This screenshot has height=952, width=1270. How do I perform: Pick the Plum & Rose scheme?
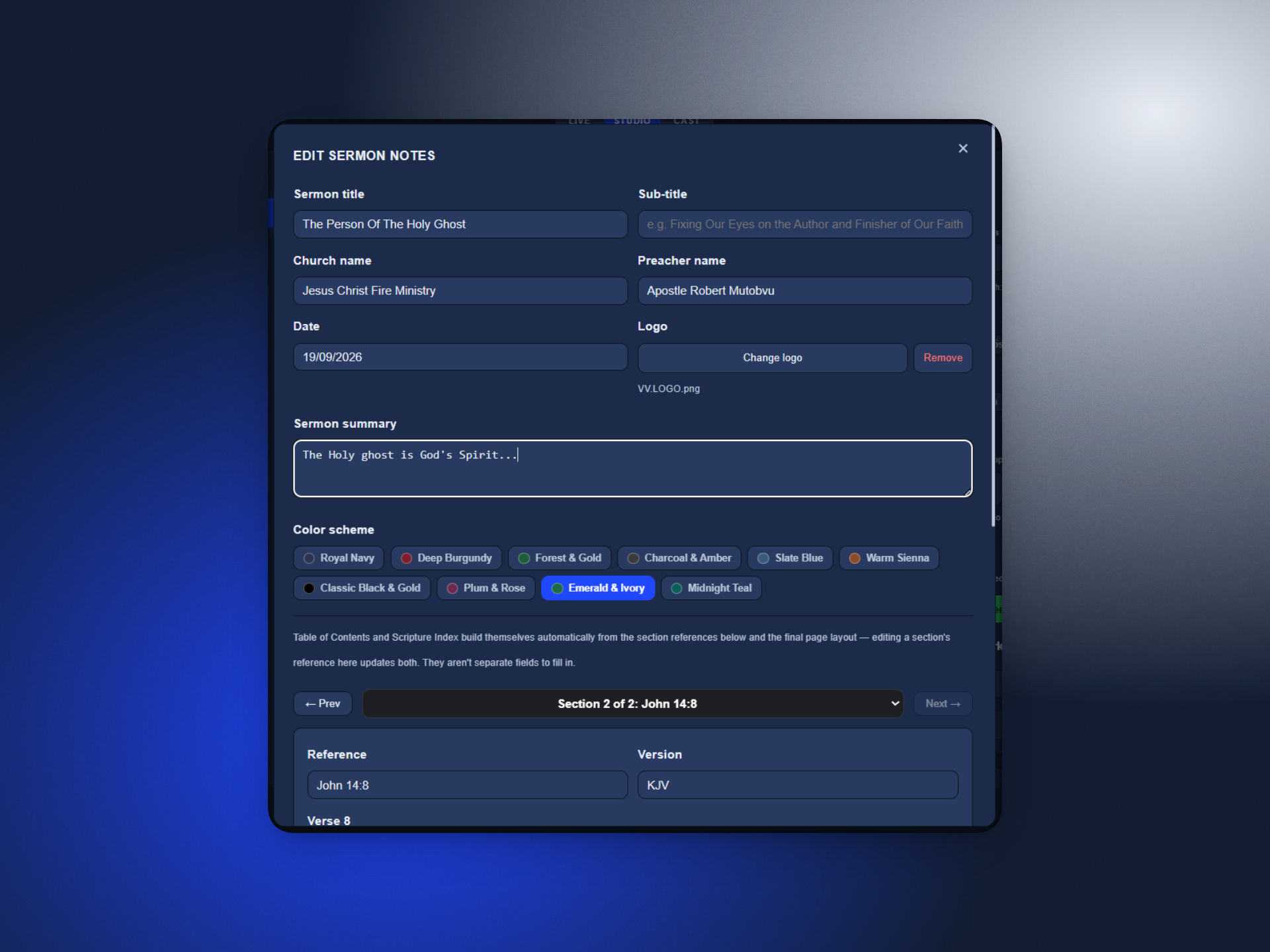point(486,588)
